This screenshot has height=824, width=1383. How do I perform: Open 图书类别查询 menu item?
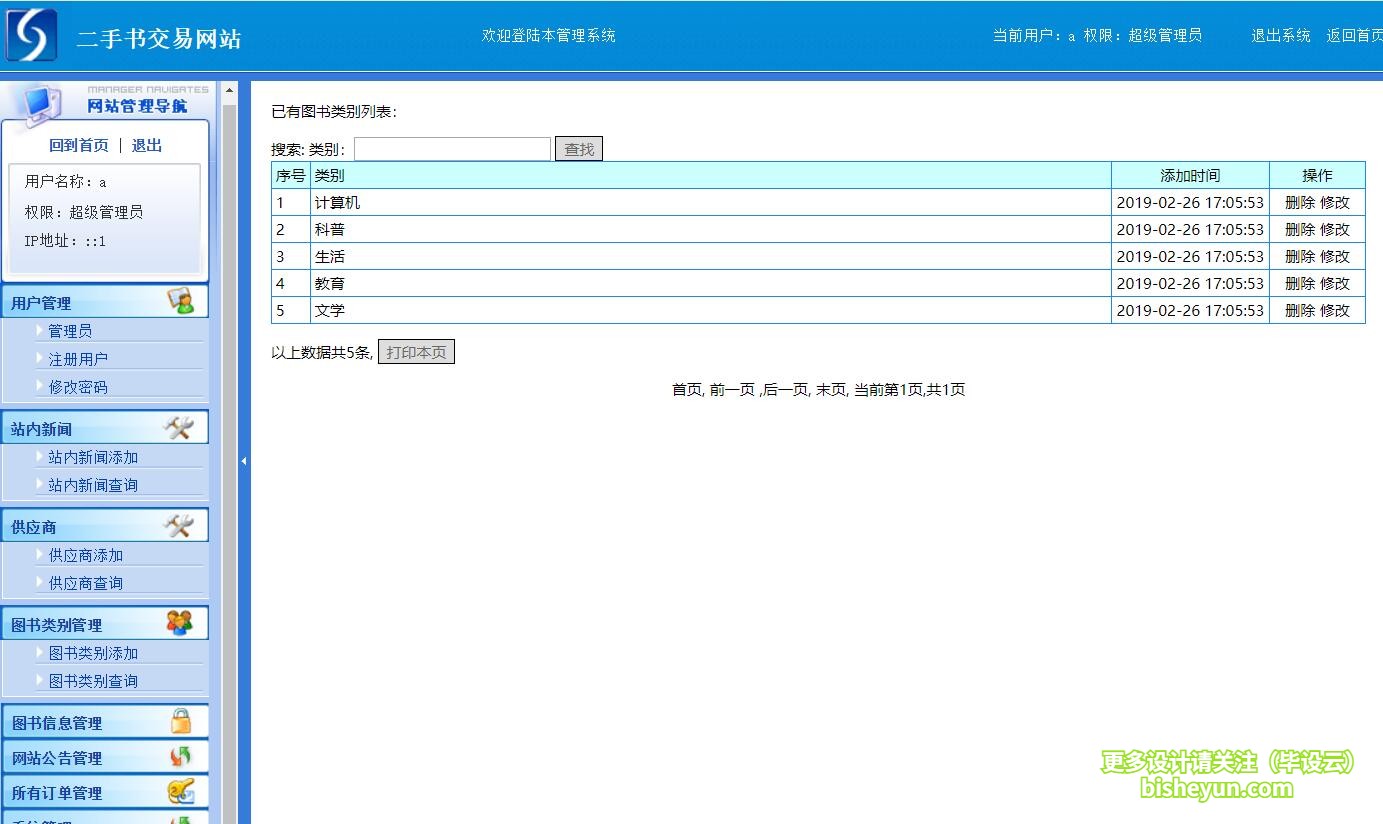[93, 681]
